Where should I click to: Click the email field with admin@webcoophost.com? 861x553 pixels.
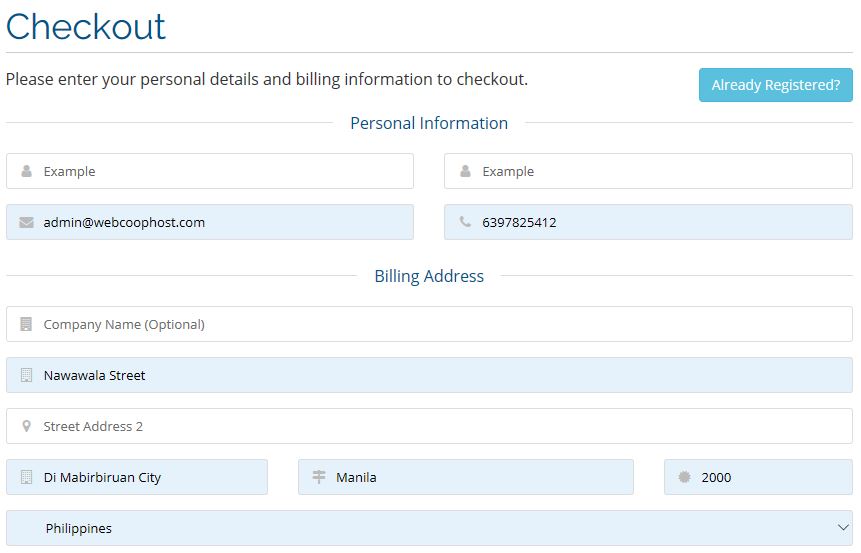(210, 222)
